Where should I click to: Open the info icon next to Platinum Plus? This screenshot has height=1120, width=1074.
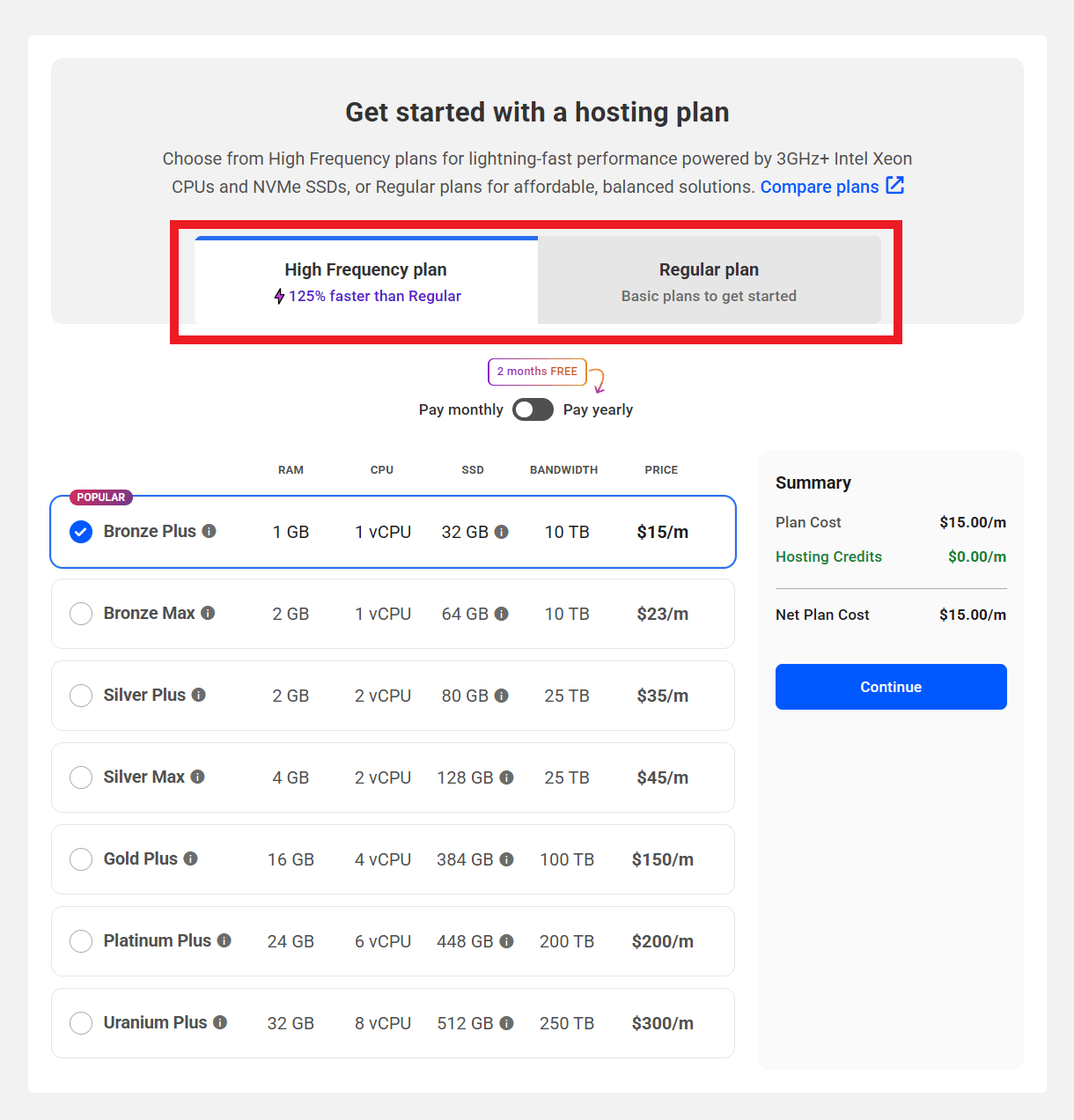coord(225,940)
